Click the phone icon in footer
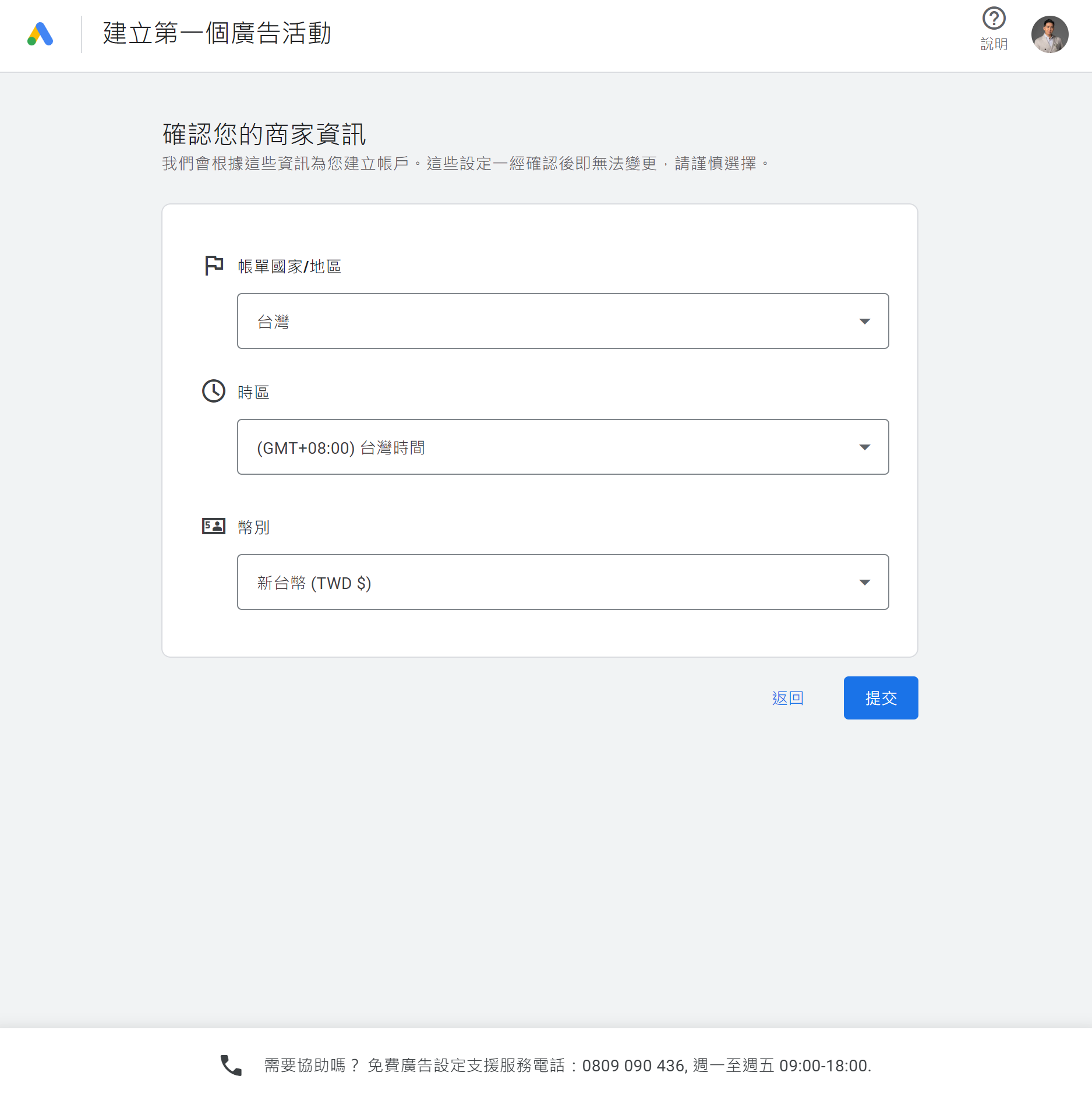1092x1097 pixels. [231, 1065]
